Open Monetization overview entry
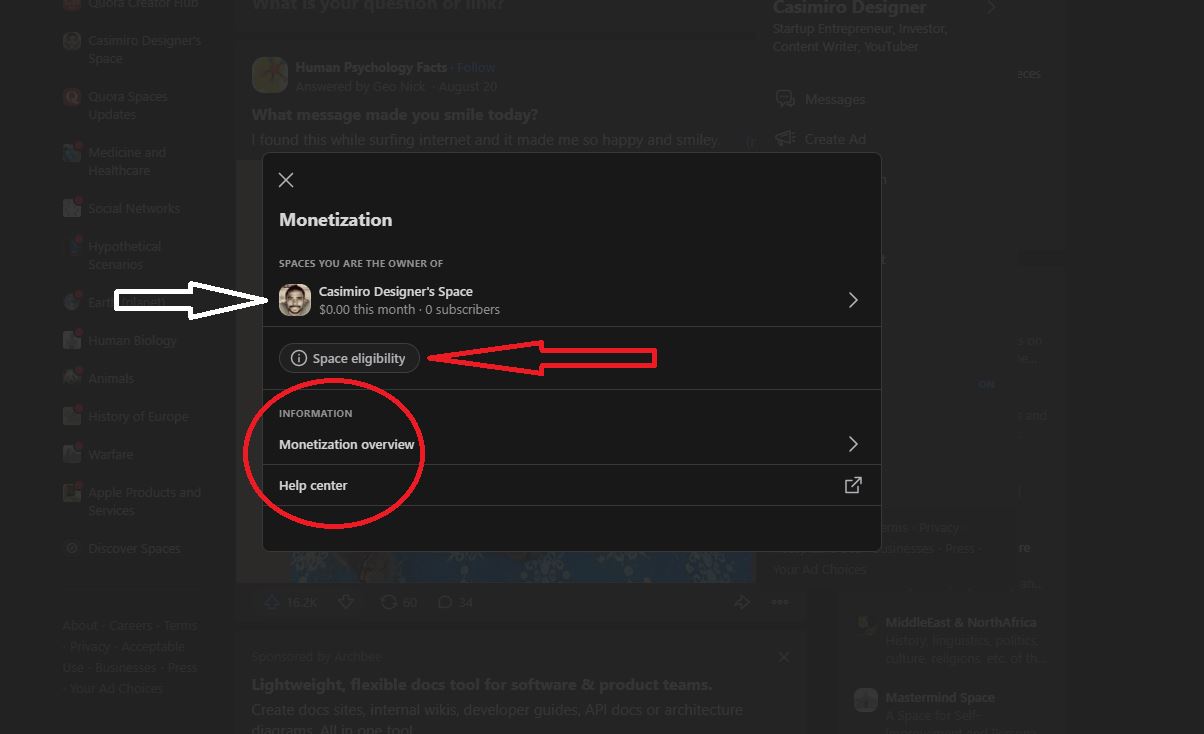Screen dimensions: 1204x734 click(571, 444)
